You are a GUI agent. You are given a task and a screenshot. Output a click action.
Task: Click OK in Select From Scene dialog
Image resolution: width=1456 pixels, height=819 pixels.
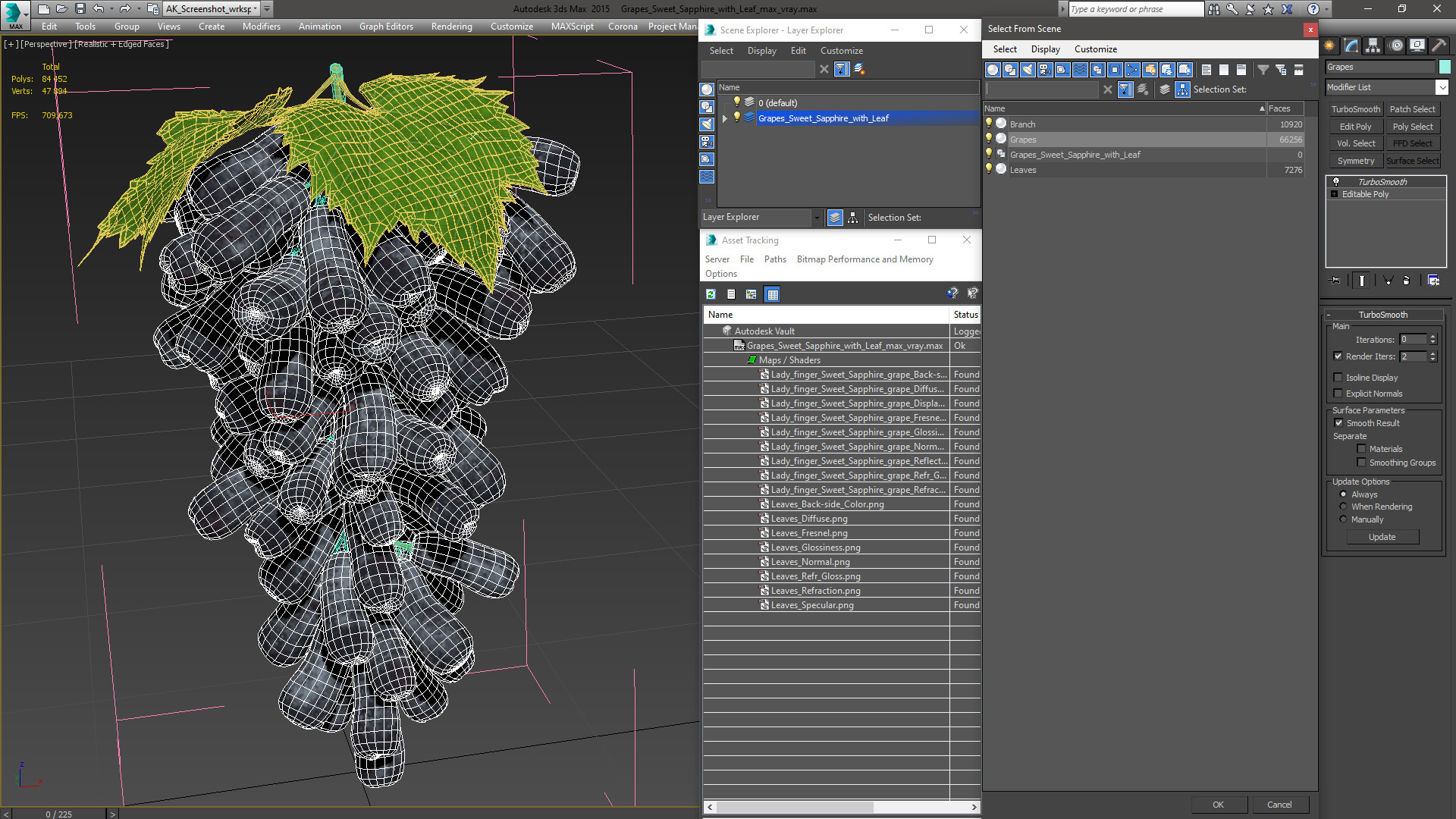pyautogui.click(x=1218, y=805)
